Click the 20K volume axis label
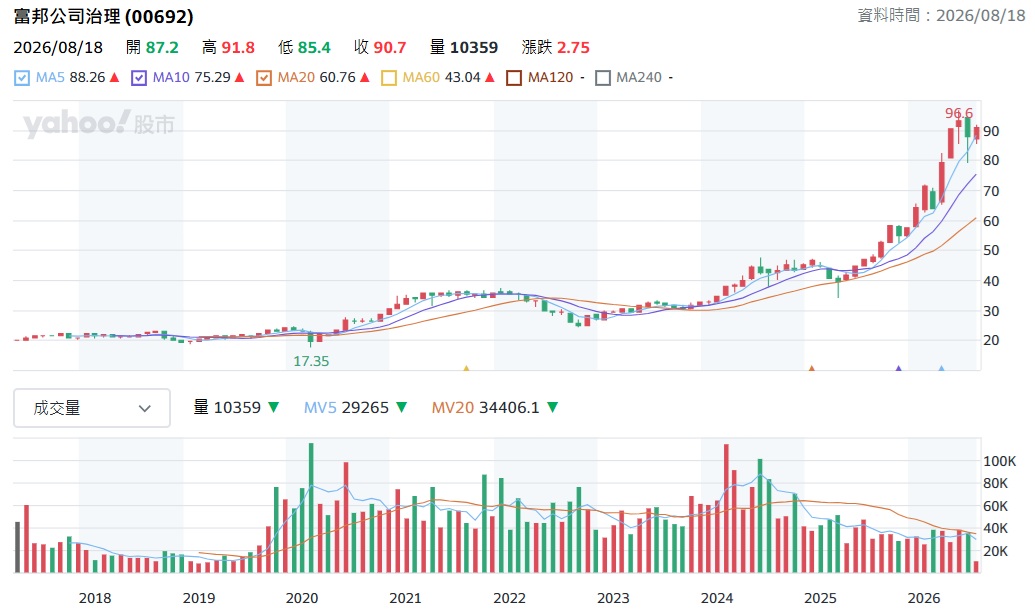Screen dimensions: 1035x615 coord(995,551)
